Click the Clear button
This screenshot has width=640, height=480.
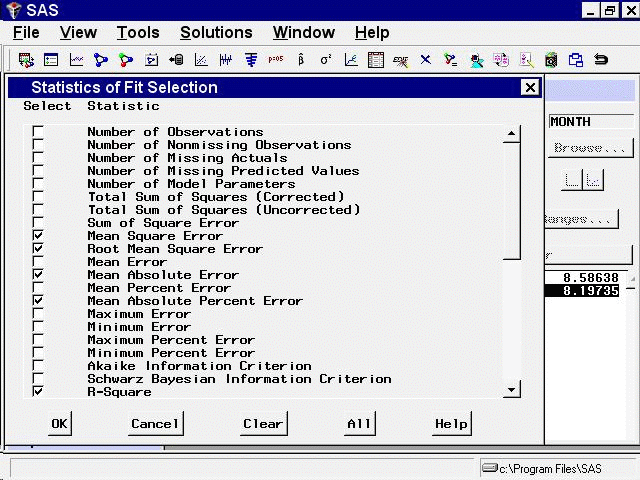click(263, 423)
